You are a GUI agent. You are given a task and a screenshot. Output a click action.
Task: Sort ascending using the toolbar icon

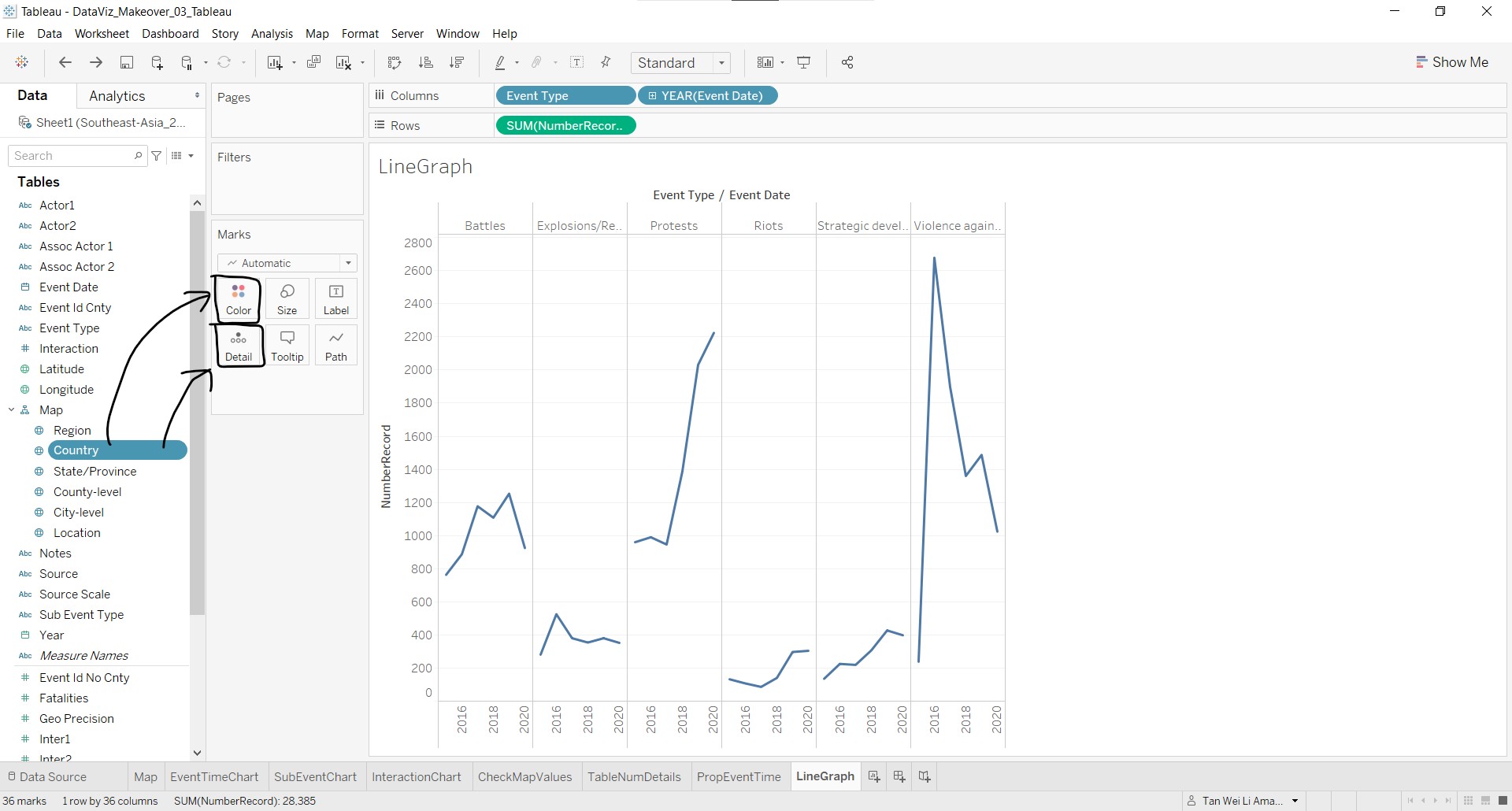[426, 63]
